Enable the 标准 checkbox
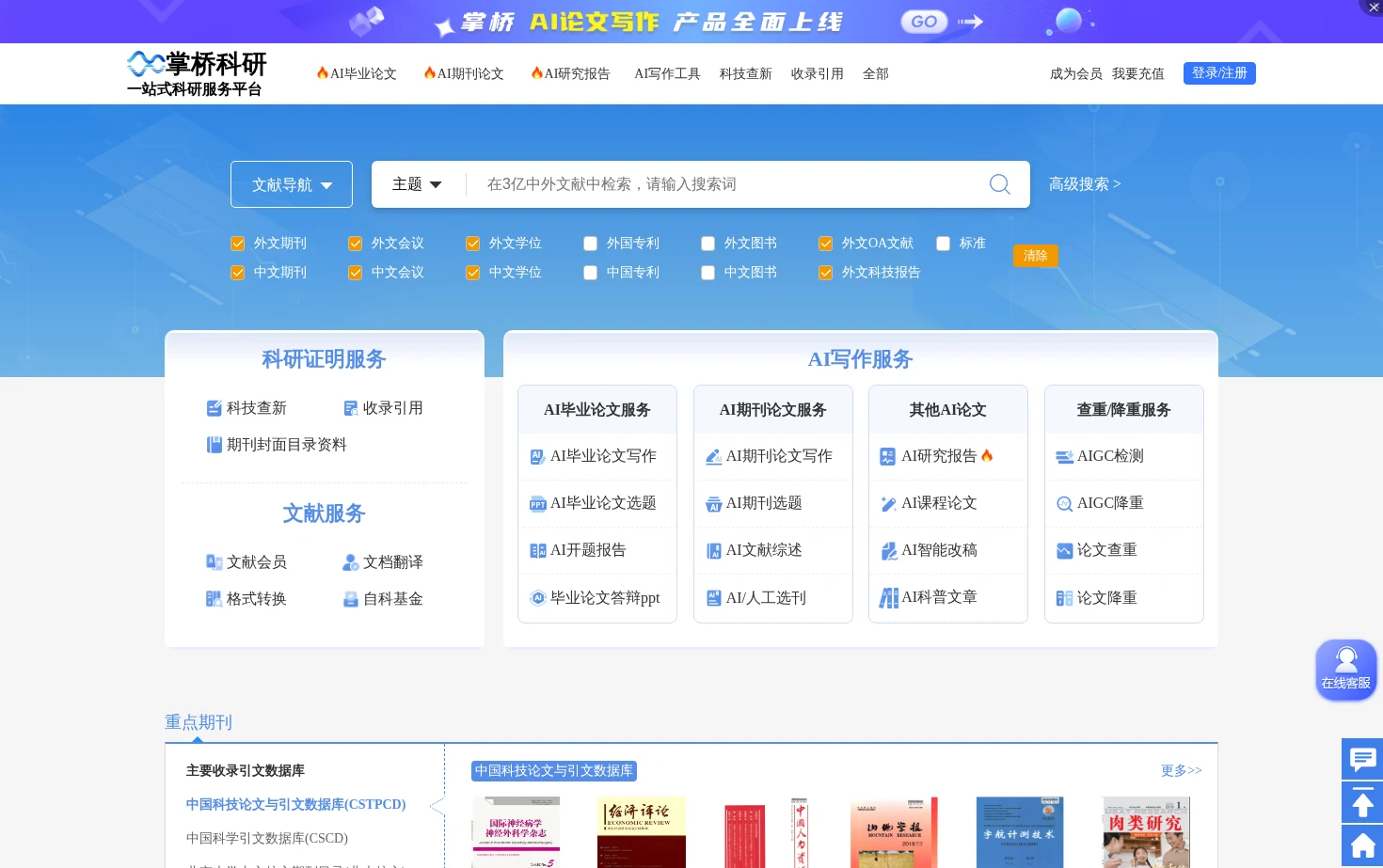The image size is (1383, 868). tap(944, 244)
